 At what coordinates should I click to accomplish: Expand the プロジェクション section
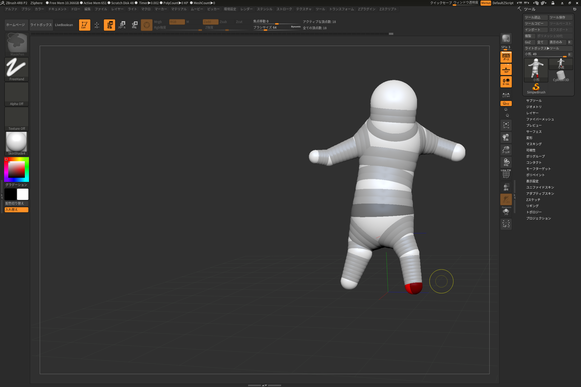[x=538, y=218]
